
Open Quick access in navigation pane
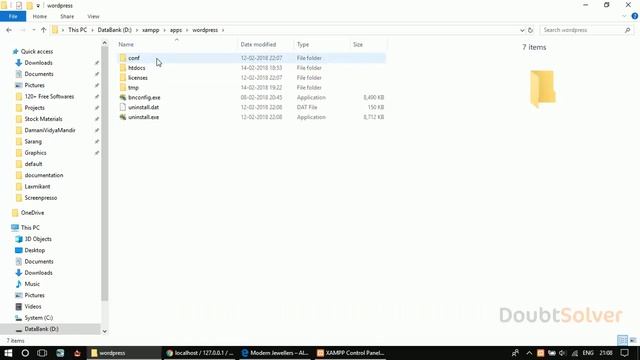tap(37, 51)
